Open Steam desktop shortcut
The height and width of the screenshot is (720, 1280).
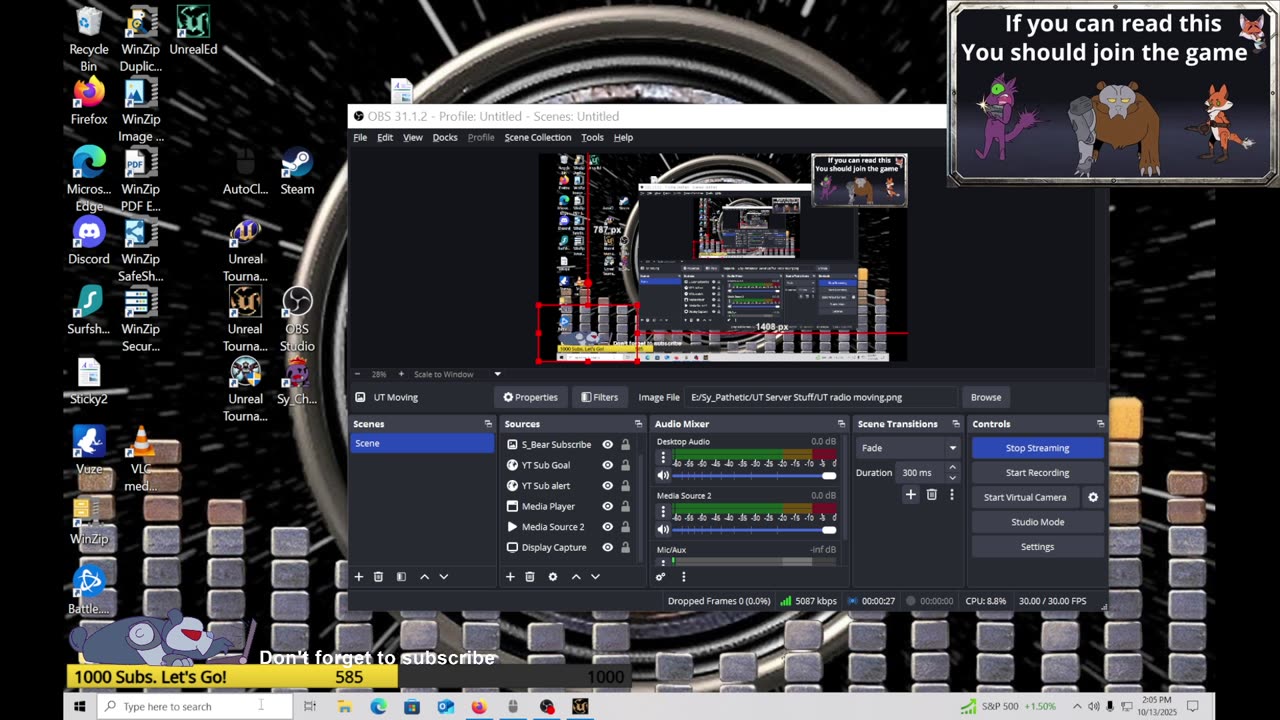point(297,171)
